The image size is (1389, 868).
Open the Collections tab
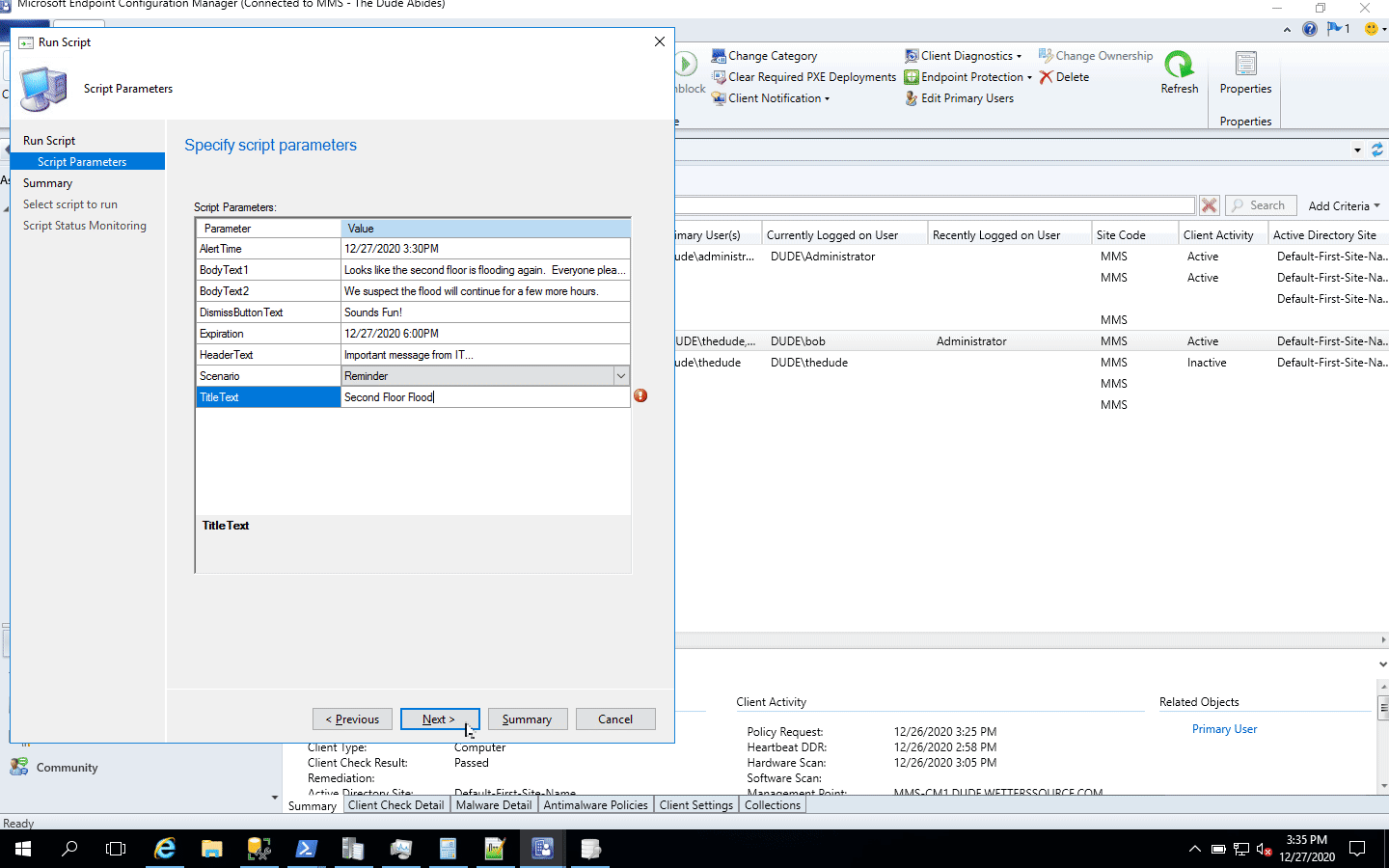[x=773, y=805]
